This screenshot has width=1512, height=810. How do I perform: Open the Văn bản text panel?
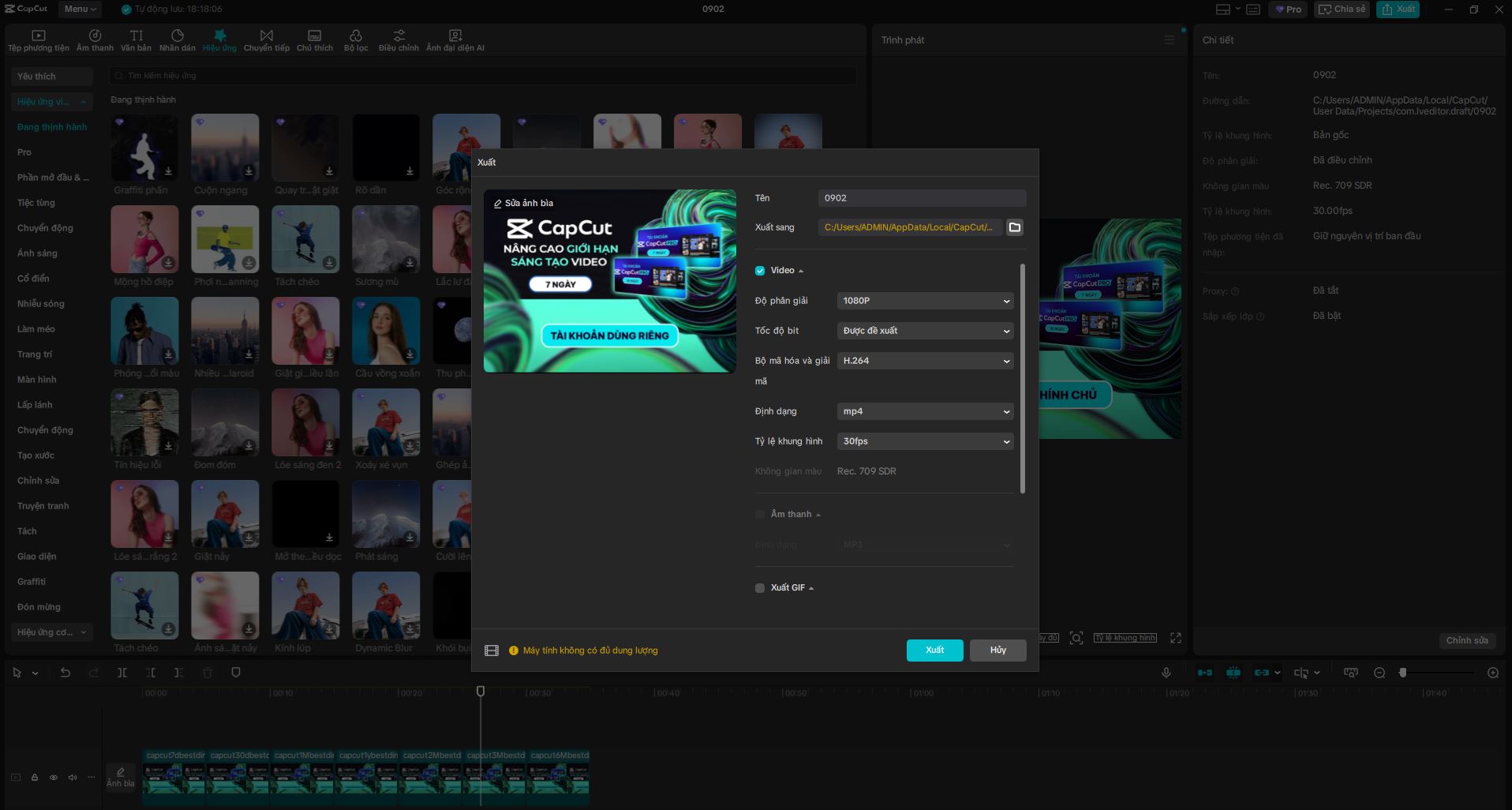(x=136, y=39)
